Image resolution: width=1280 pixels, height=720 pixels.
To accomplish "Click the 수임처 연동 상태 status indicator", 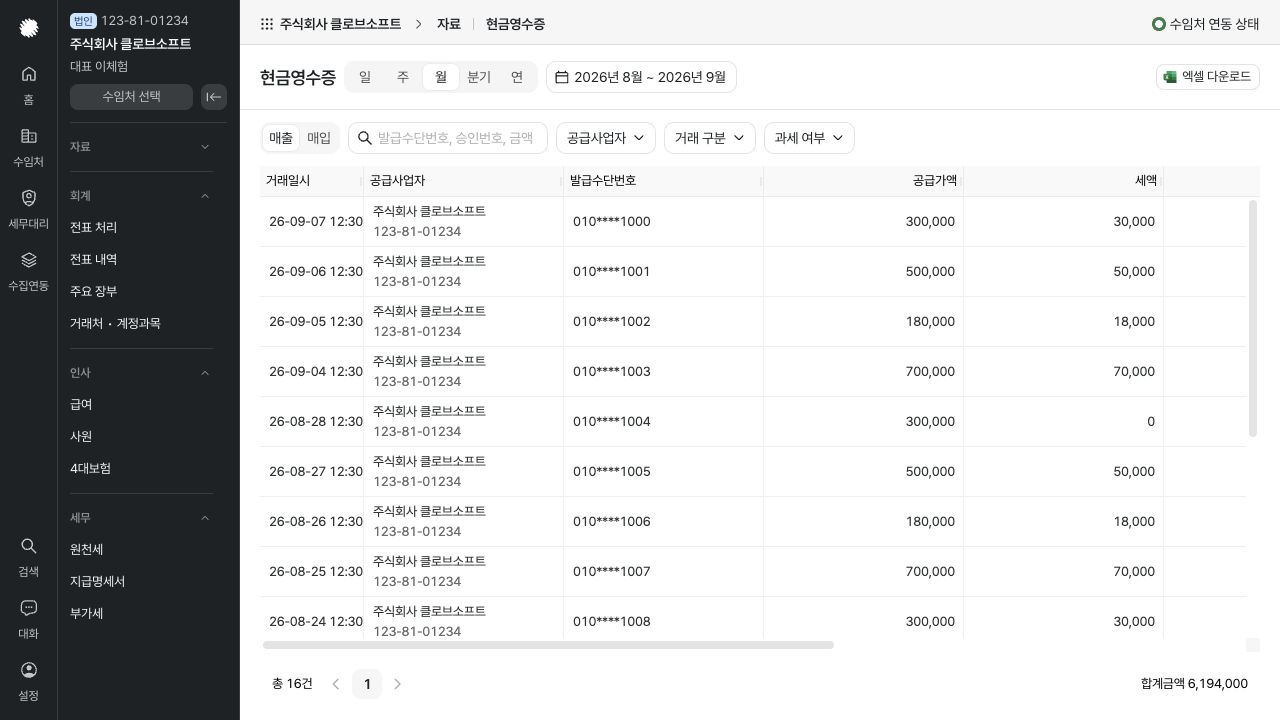I will (1205, 24).
